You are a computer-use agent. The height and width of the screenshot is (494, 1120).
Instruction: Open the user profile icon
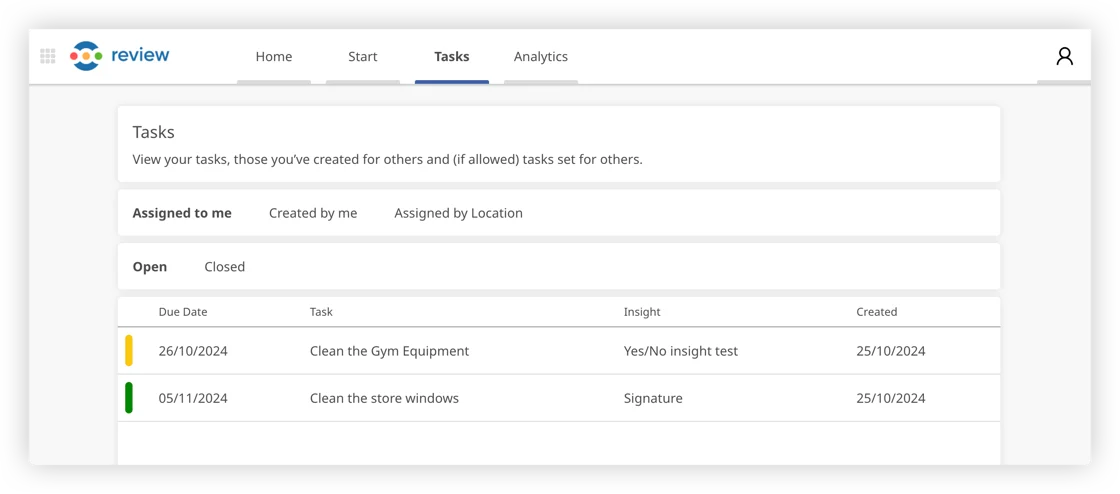[x=1064, y=56]
